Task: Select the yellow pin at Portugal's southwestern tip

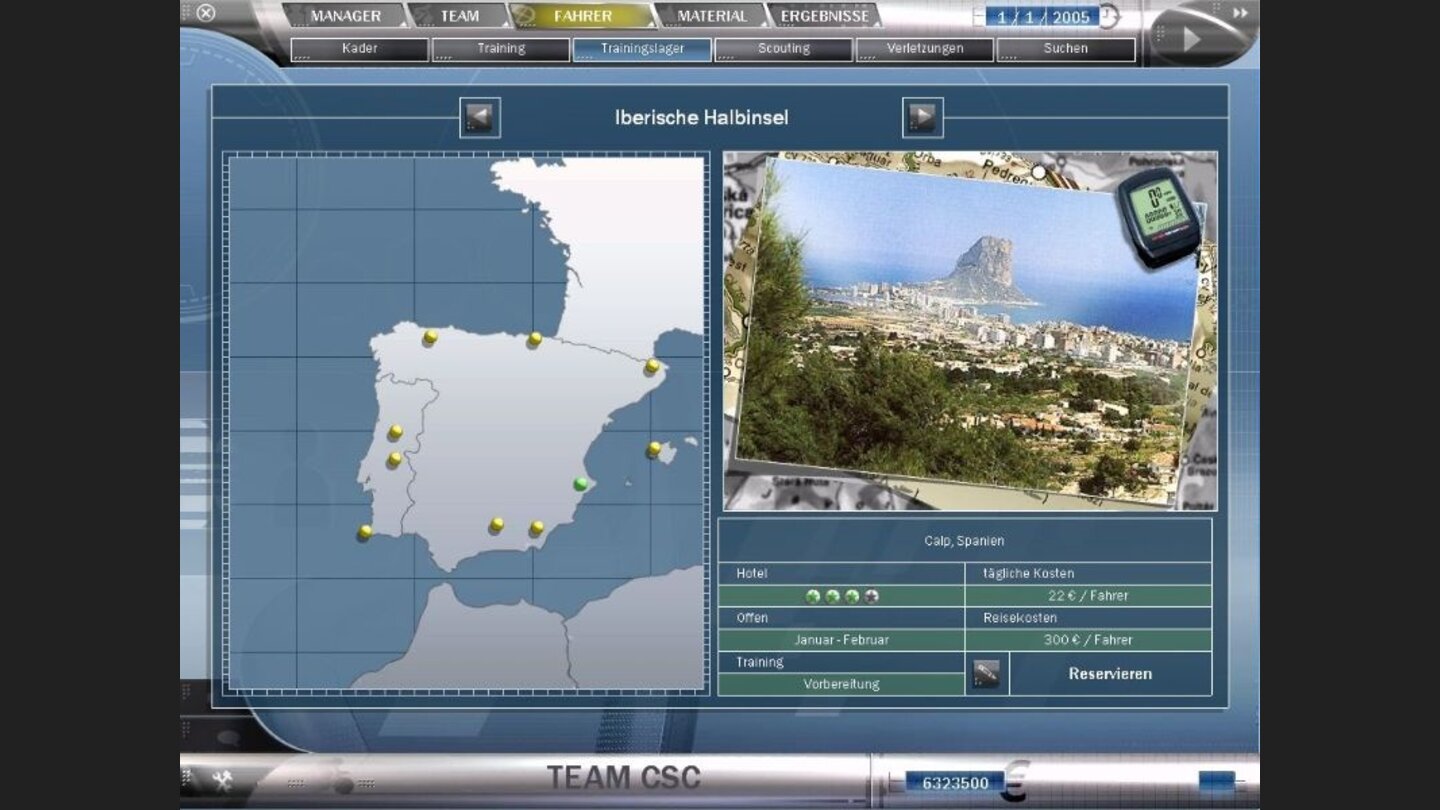Action: tap(366, 532)
